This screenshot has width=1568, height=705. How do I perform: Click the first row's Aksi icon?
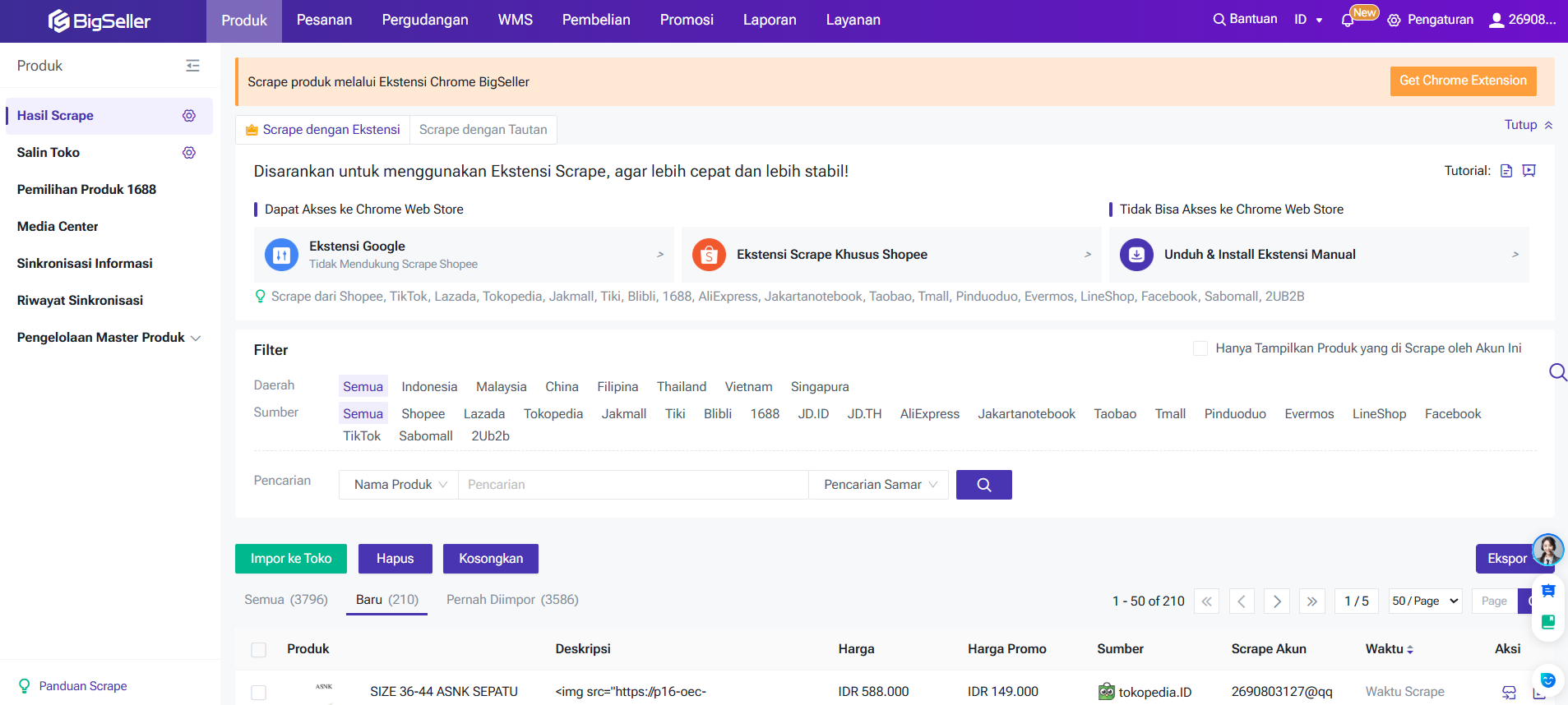pyautogui.click(x=1509, y=692)
